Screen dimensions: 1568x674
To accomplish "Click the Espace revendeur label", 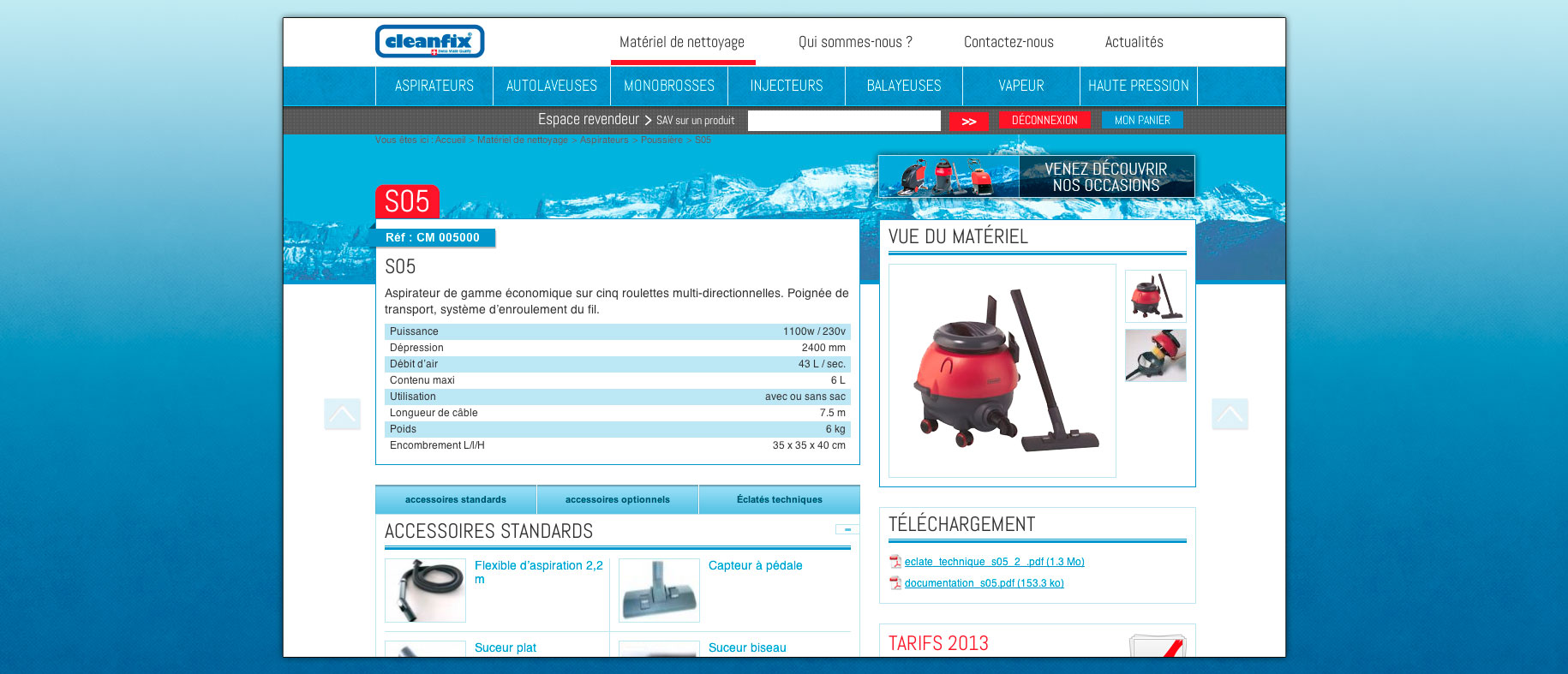I will coord(589,119).
